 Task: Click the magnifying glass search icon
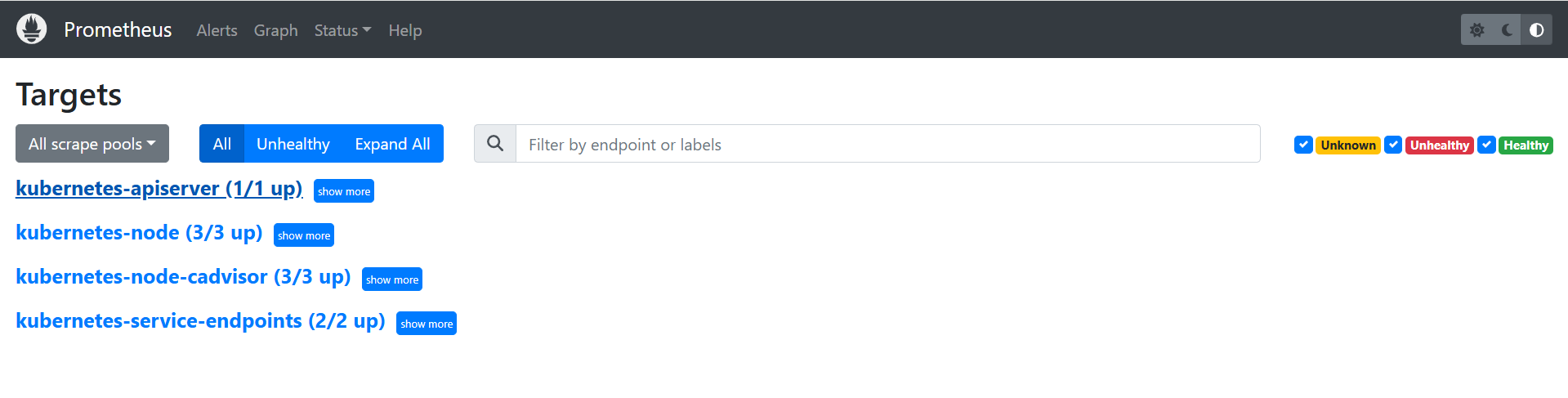pos(495,144)
